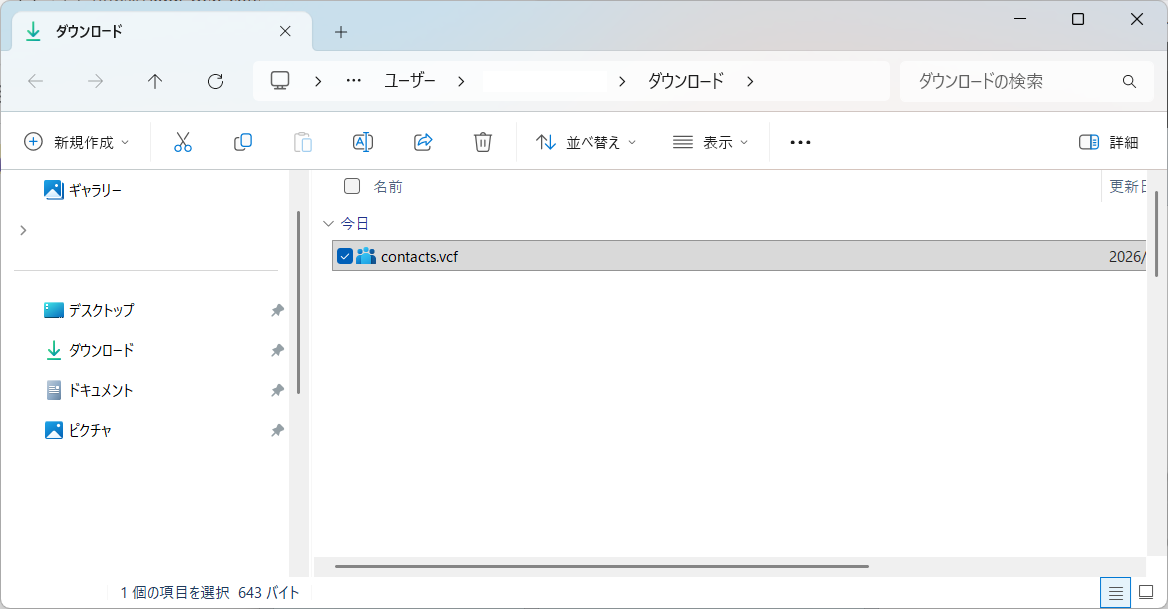Open ドキュメント in navigation pane
The image size is (1168, 609).
[x=89, y=391]
